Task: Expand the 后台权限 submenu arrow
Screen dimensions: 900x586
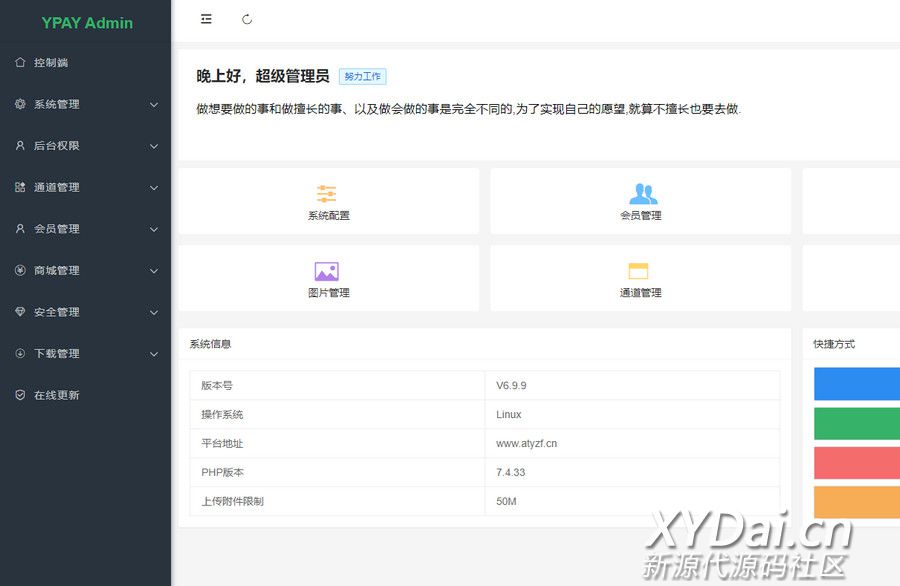Action: (x=154, y=146)
